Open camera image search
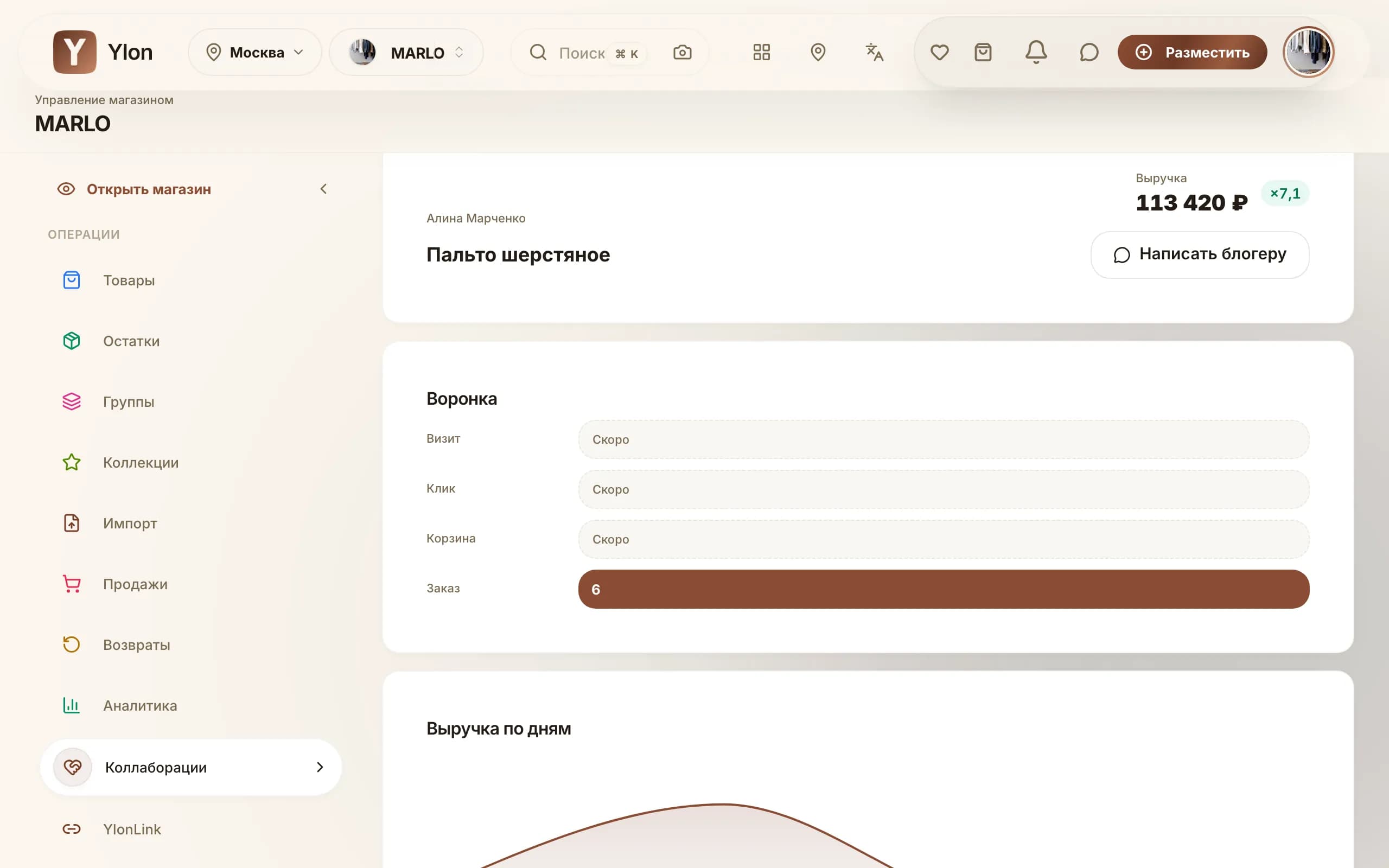The image size is (1389, 868). click(682, 52)
